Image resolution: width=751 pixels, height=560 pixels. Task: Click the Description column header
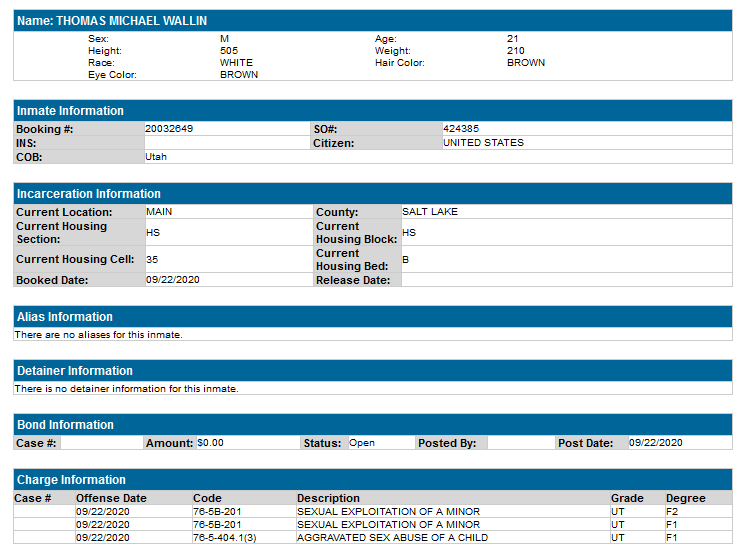point(328,498)
